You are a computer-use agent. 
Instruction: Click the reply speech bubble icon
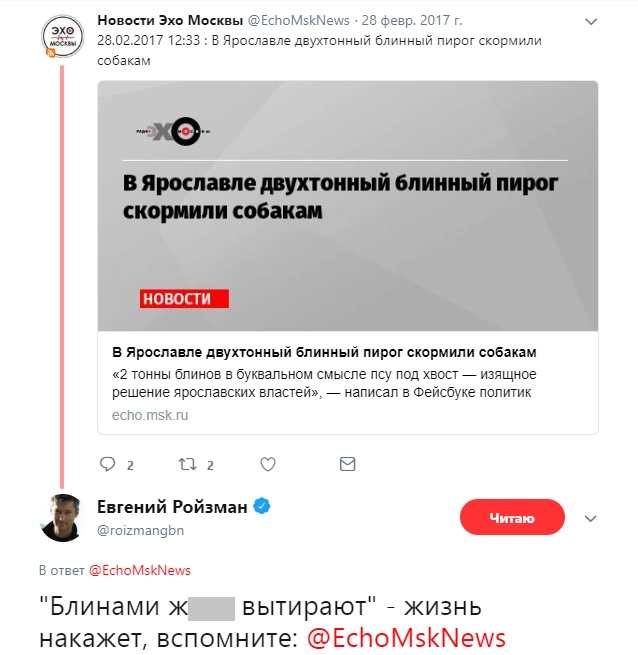click(110, 465)
